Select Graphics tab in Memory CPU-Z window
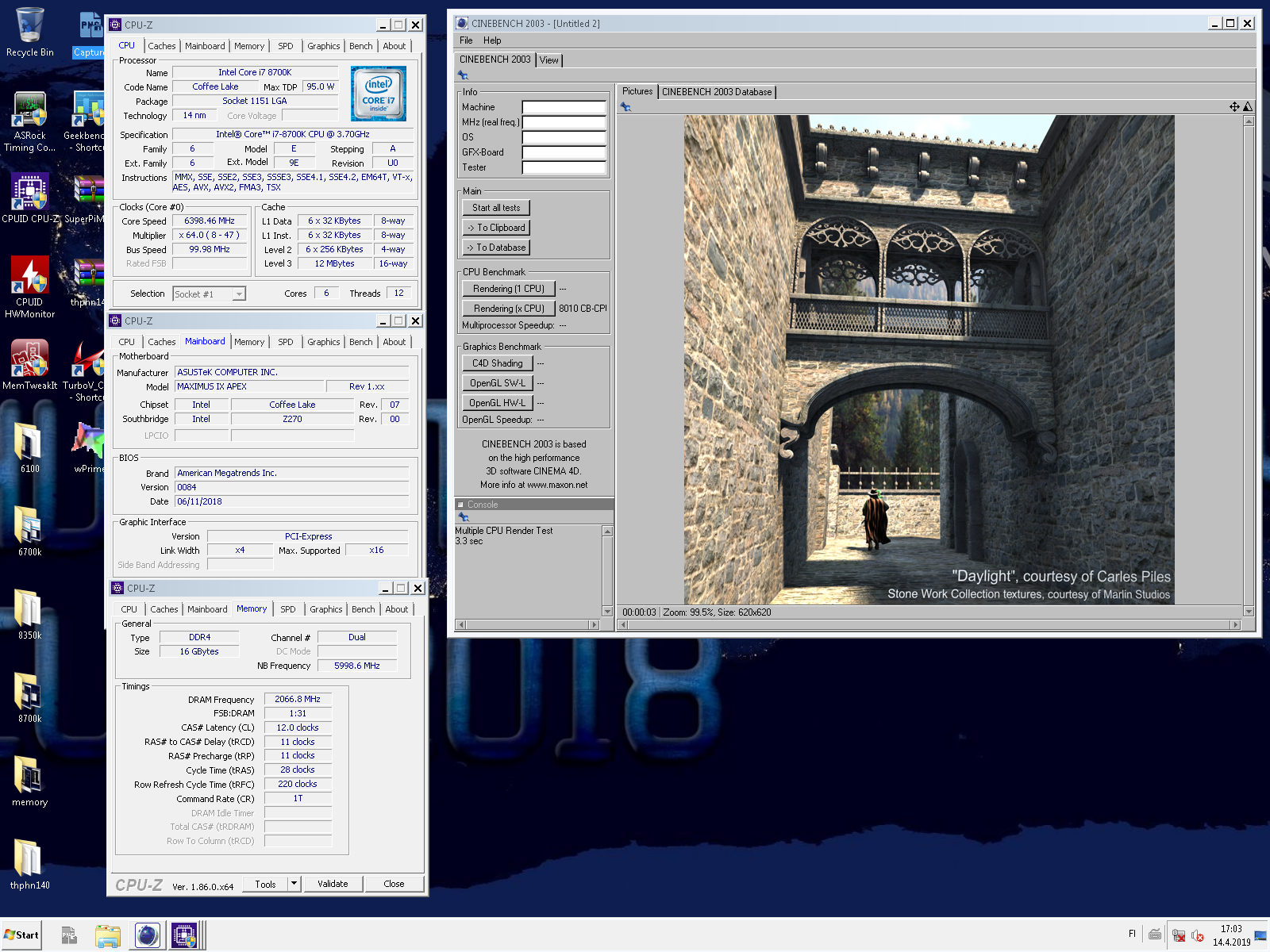1270x952 pixels. point(326,609)
